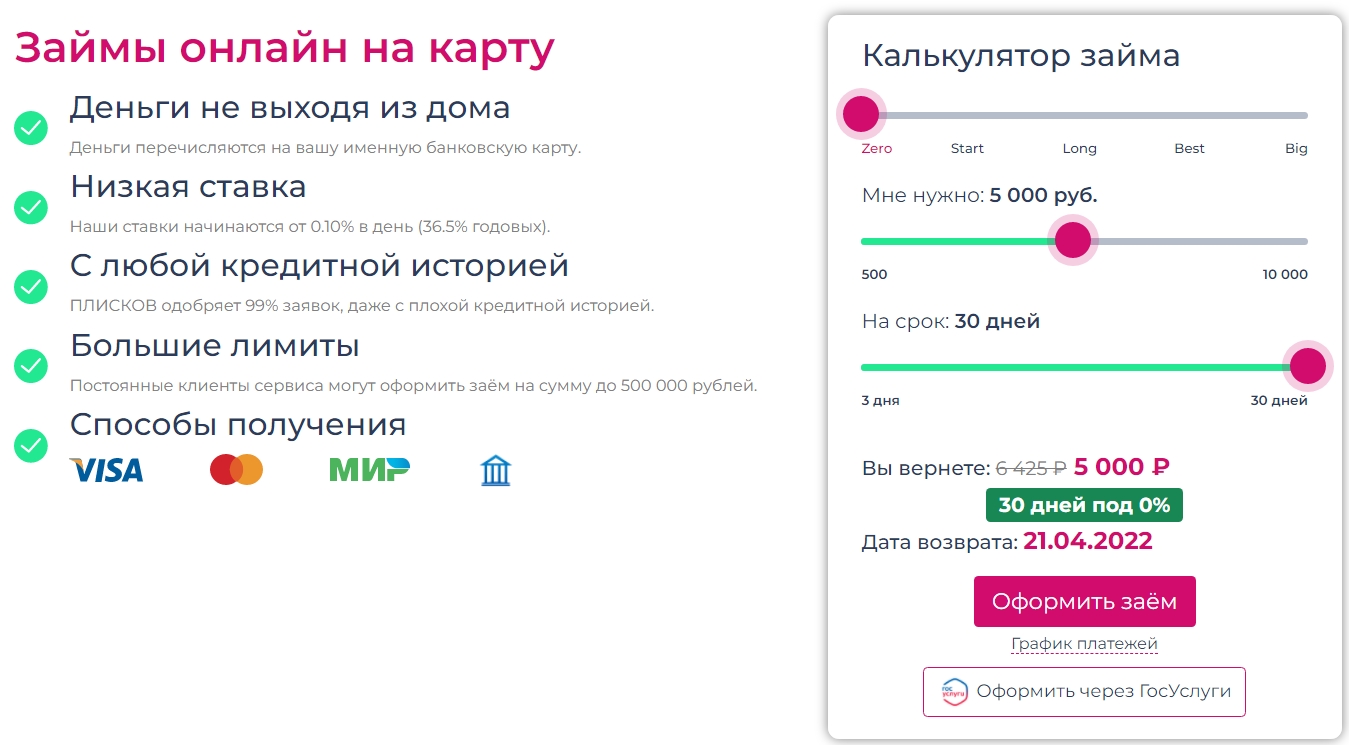Click the loan amount slider handle

point(1073,241)
